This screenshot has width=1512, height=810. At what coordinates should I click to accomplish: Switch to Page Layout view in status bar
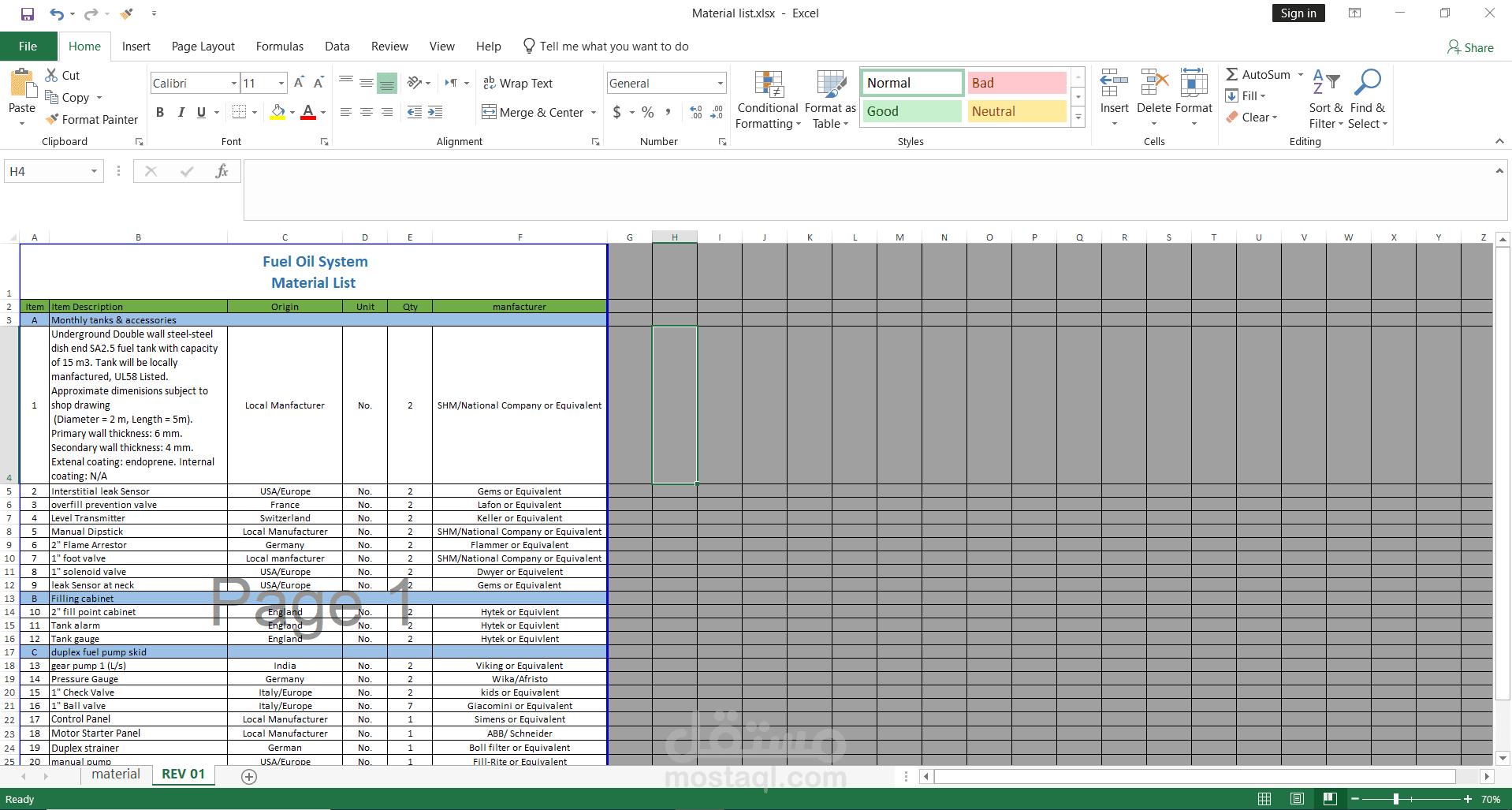point(1297,799)
